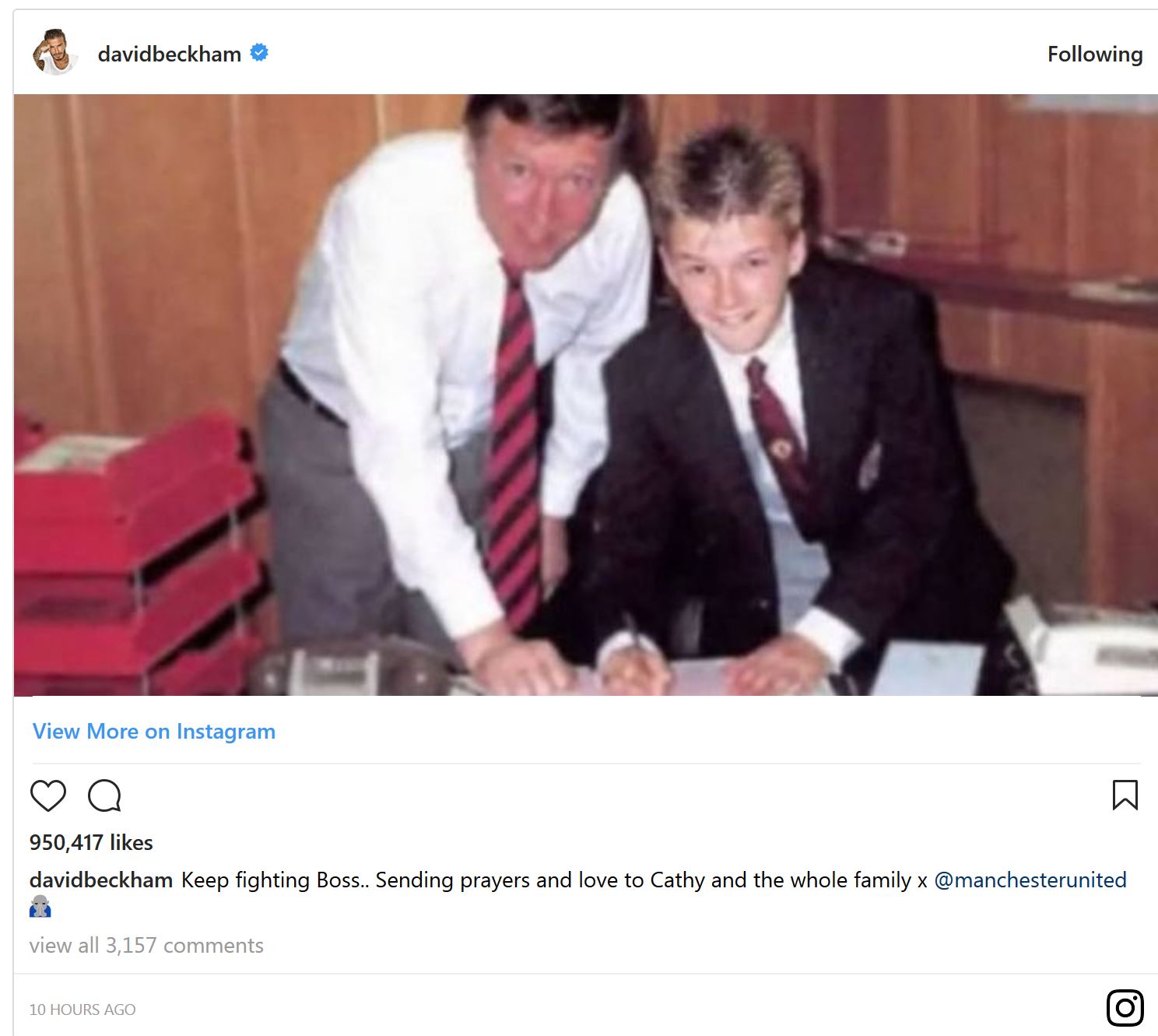Like the post with heart icon

coord(48,795)
